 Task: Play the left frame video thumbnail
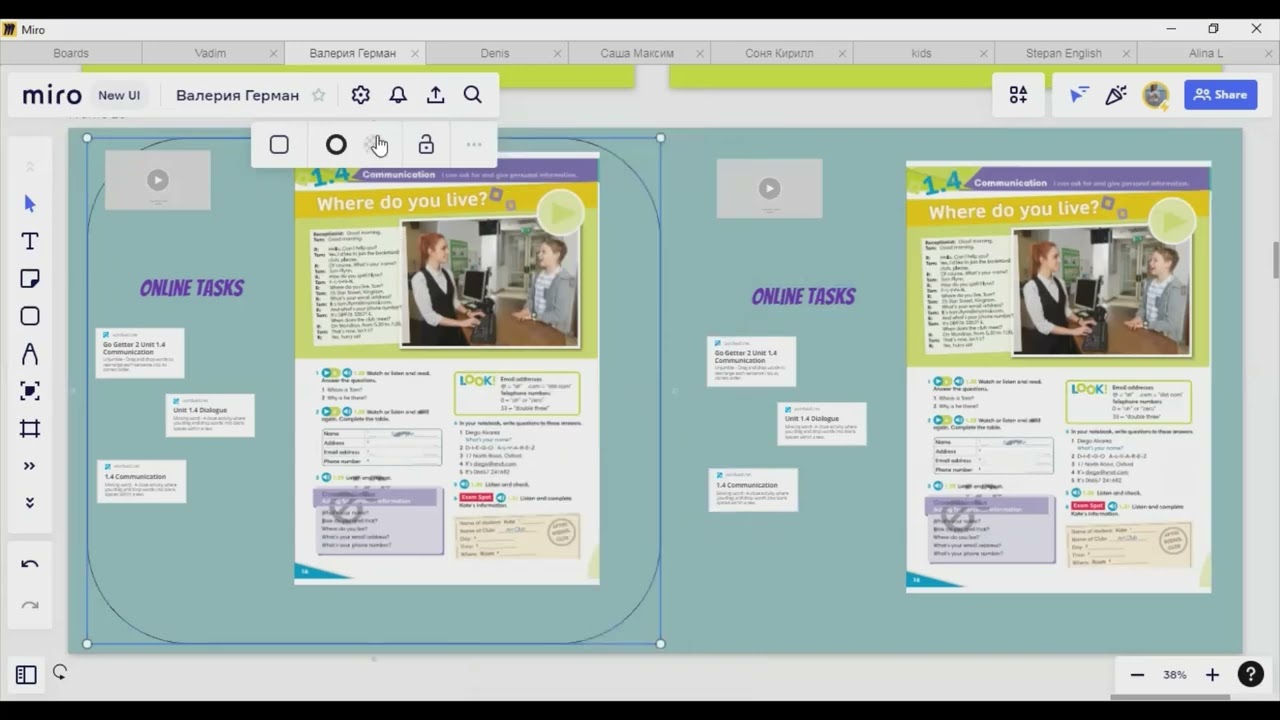158,180
